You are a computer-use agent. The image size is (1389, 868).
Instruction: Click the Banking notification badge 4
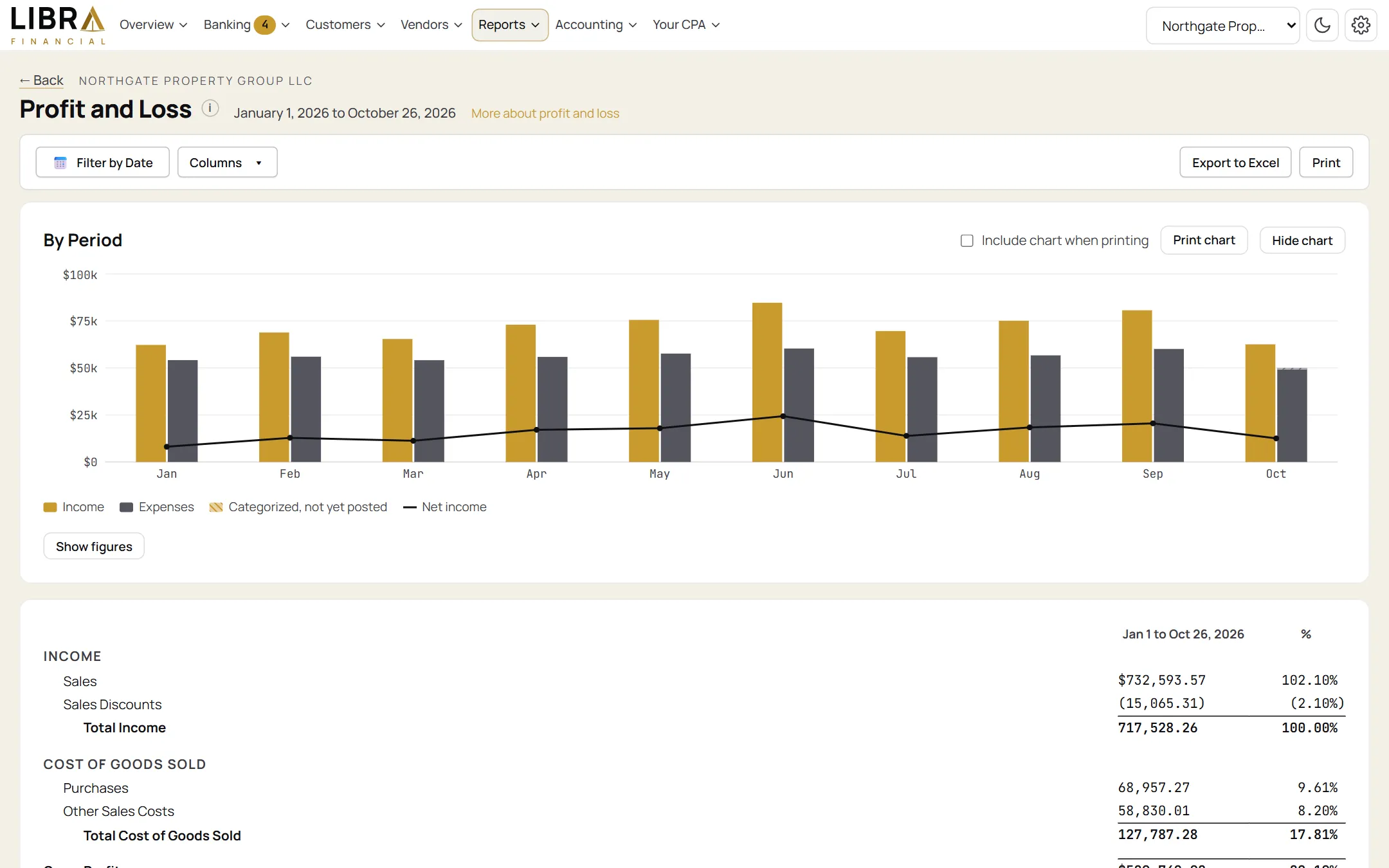click(x=265, y=25)
